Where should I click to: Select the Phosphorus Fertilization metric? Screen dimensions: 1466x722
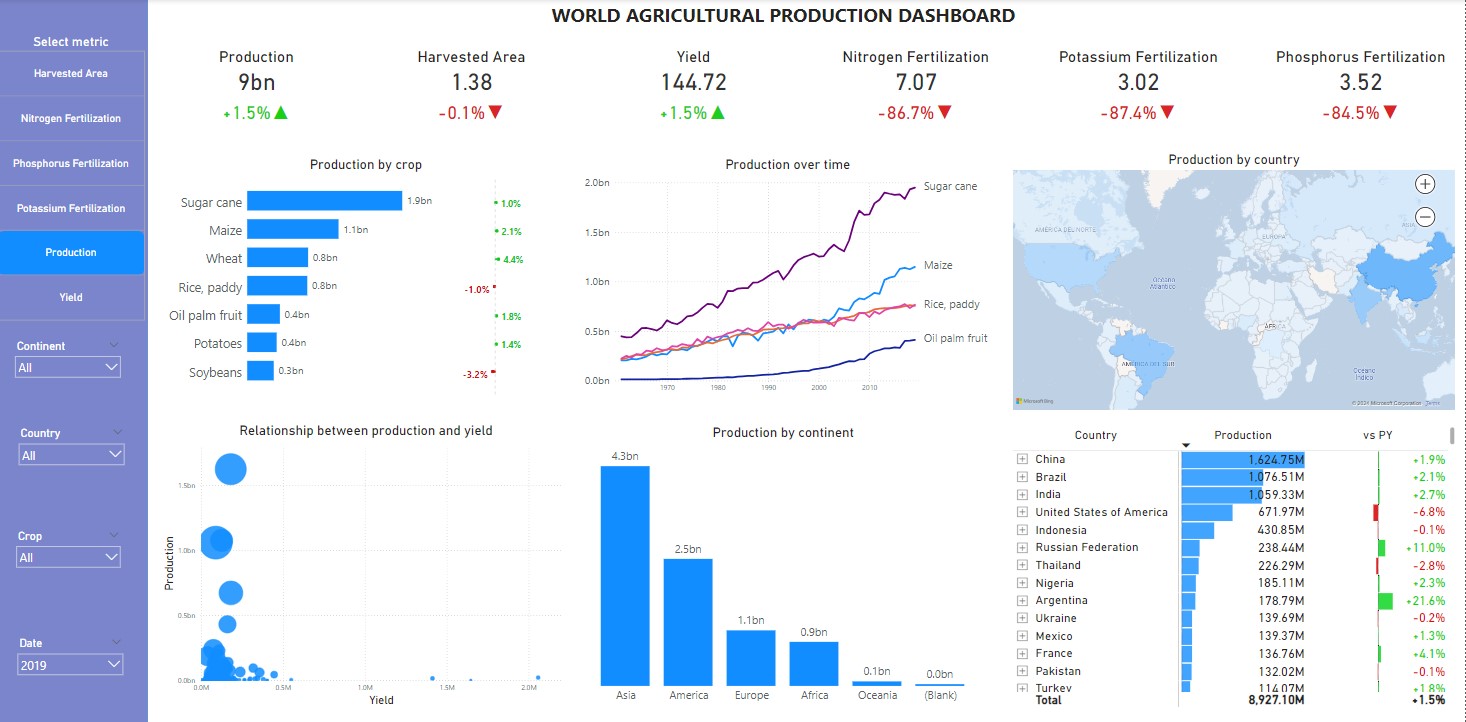[71, 164]
